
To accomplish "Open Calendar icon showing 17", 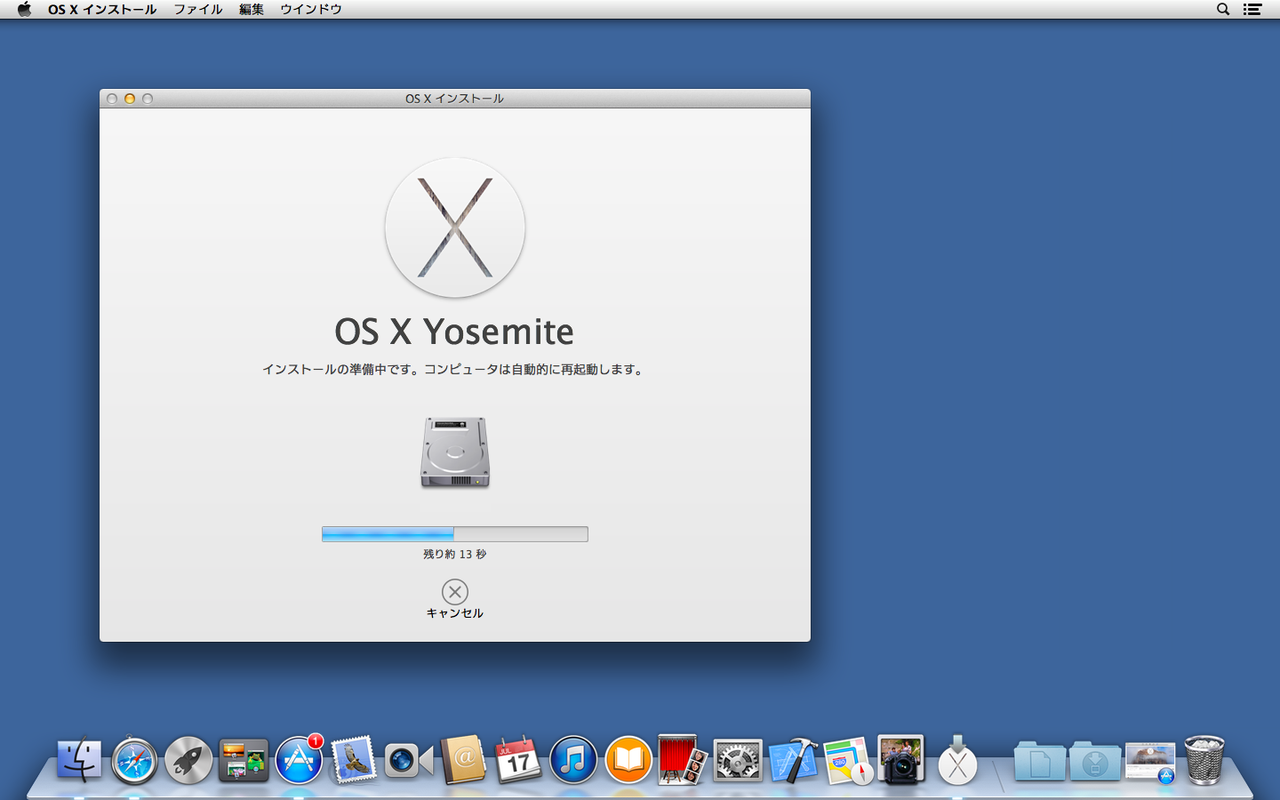I will click(x=518, y=760).
